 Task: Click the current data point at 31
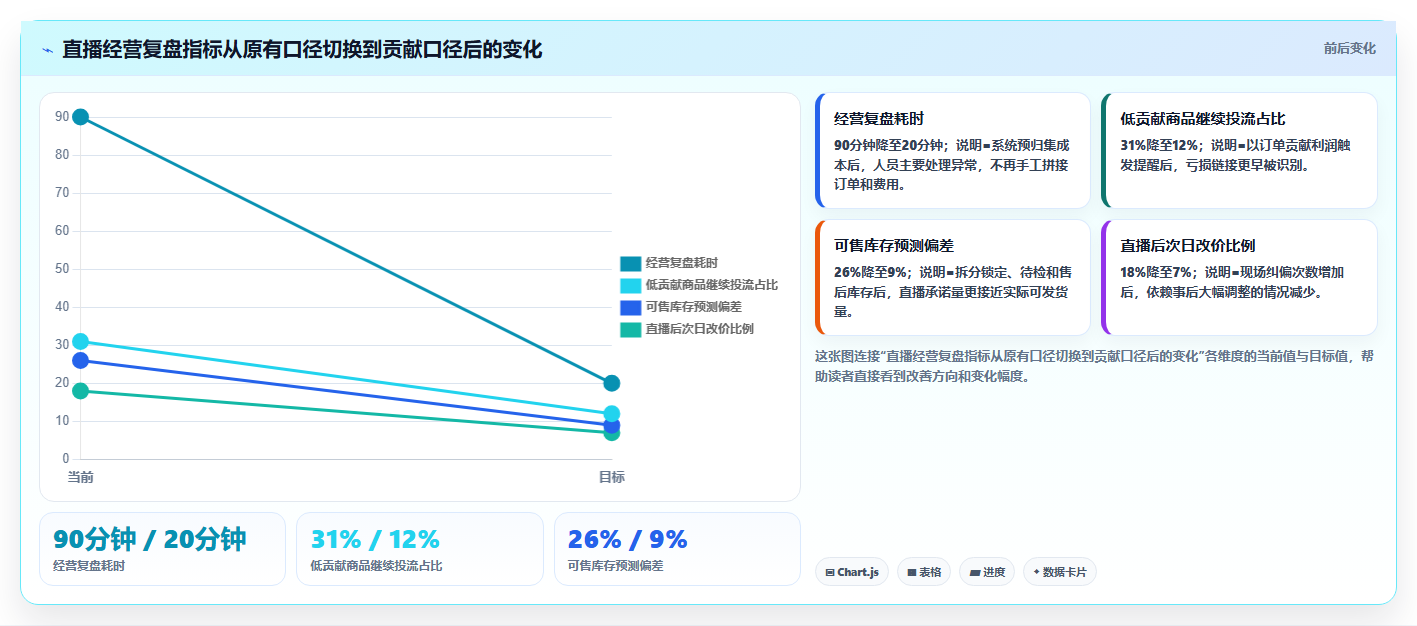81,341
